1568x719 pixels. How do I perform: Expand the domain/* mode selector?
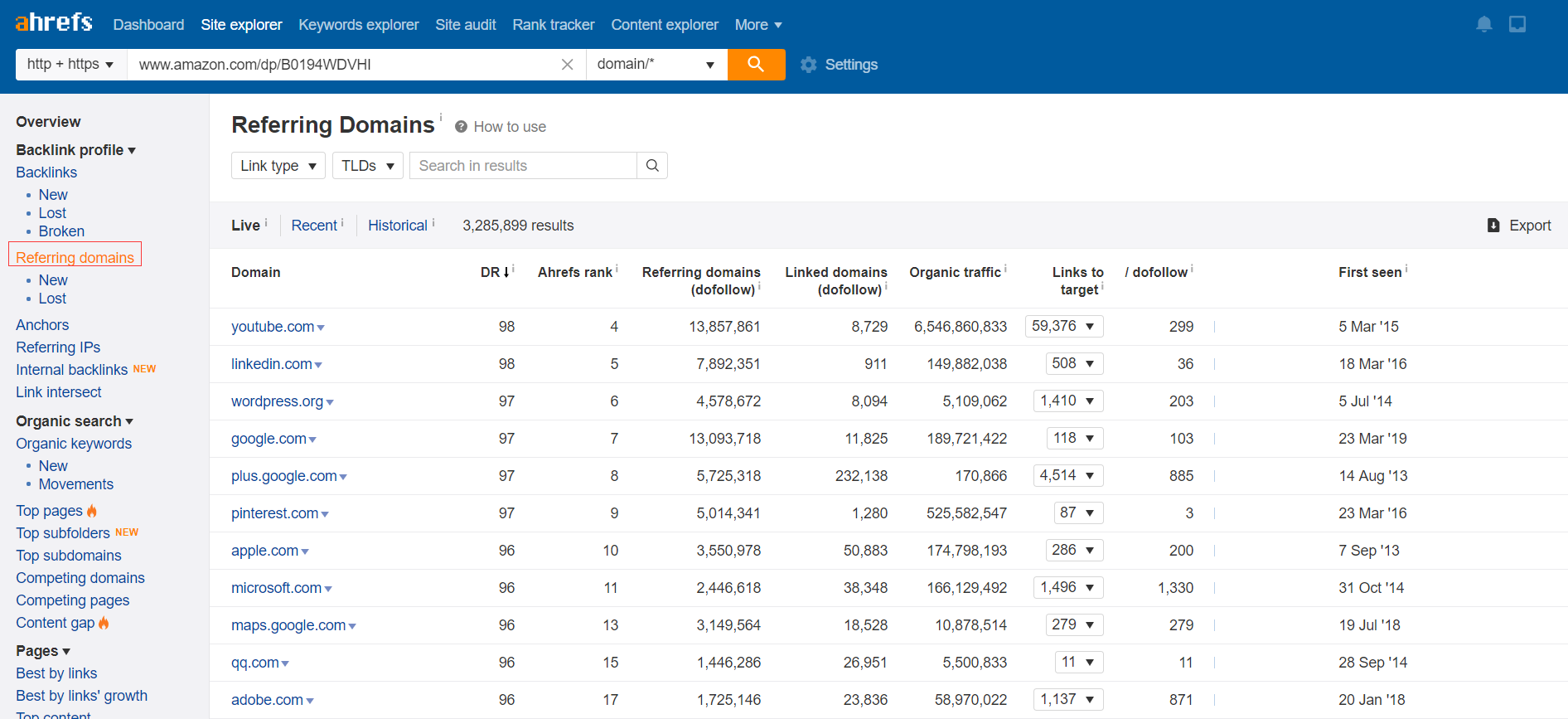pyautogui.click(x=656, y=65)
